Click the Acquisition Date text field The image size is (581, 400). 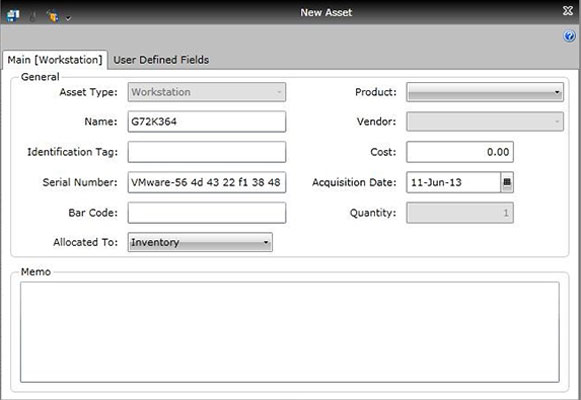[454, 182]
